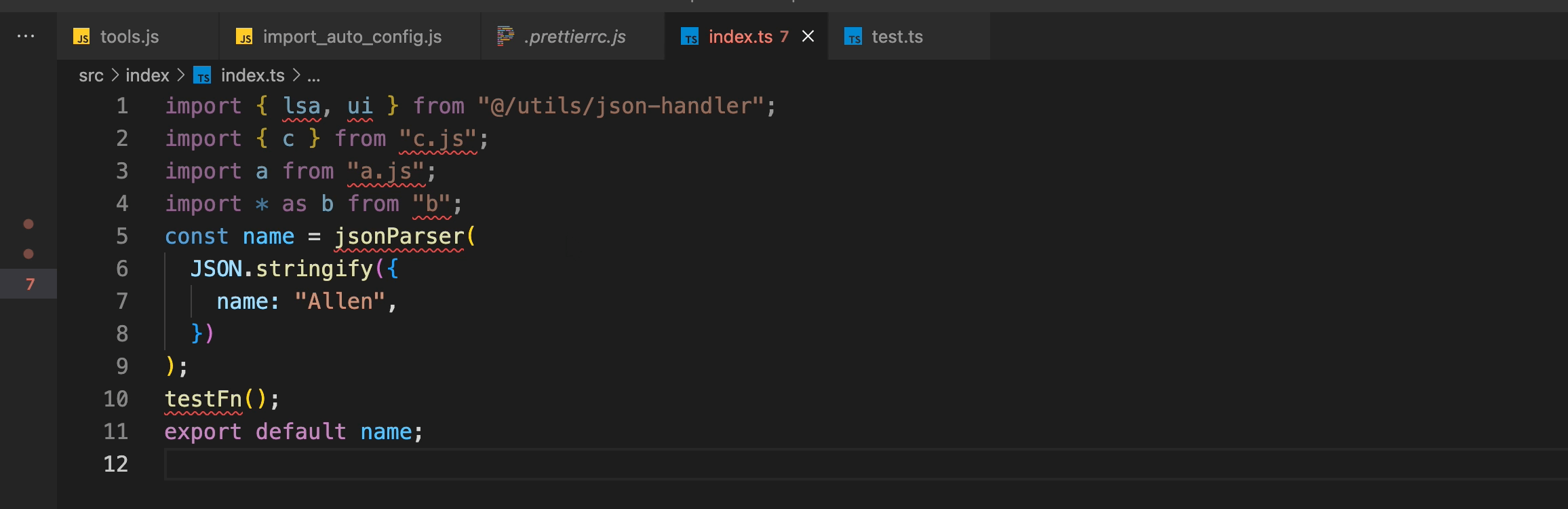Open the breadcrumb symbol ellipsis dropdown
The height and width of the screenshot is (509, 1568).
click(313, 77)
